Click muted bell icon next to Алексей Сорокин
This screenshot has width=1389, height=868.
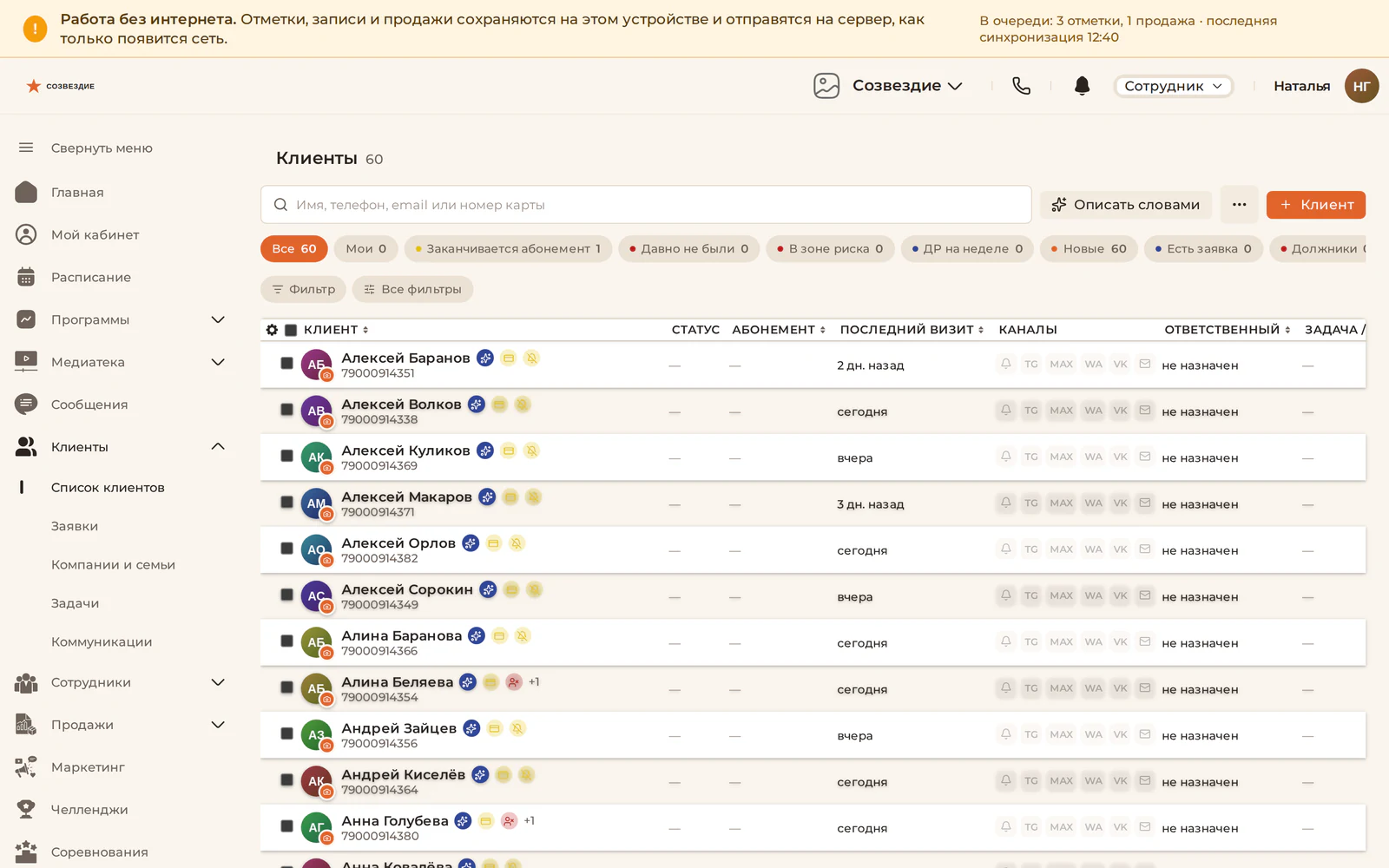(x=535, y=589)
